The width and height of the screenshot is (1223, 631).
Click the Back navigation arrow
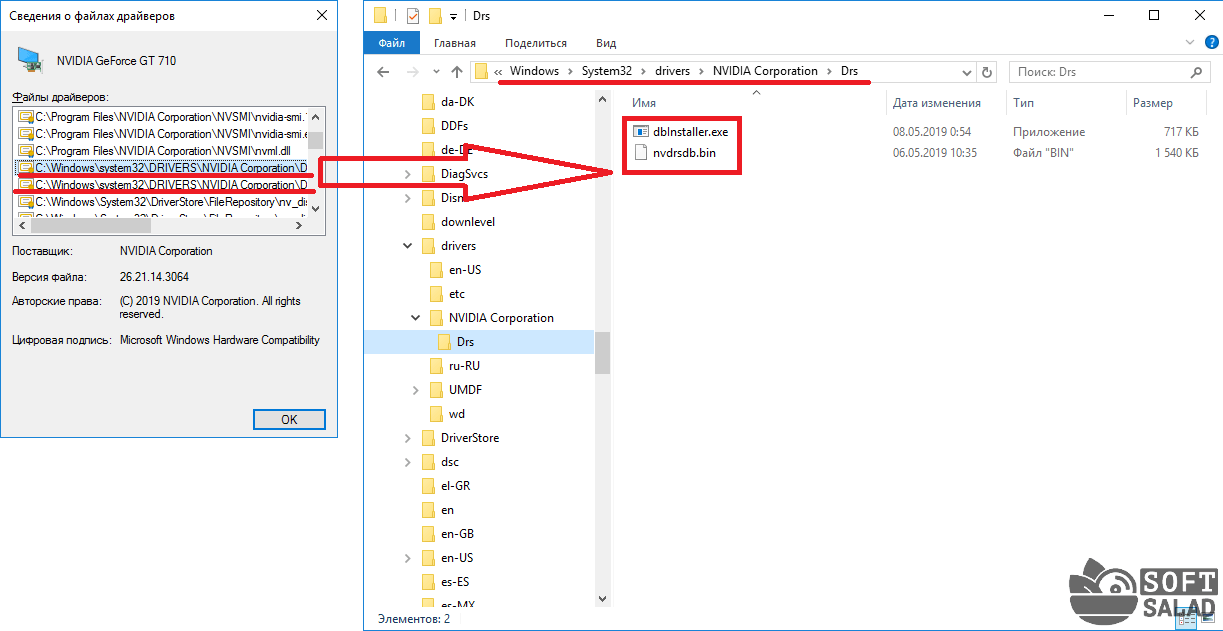pyautogui.click(x=383, y=72)
